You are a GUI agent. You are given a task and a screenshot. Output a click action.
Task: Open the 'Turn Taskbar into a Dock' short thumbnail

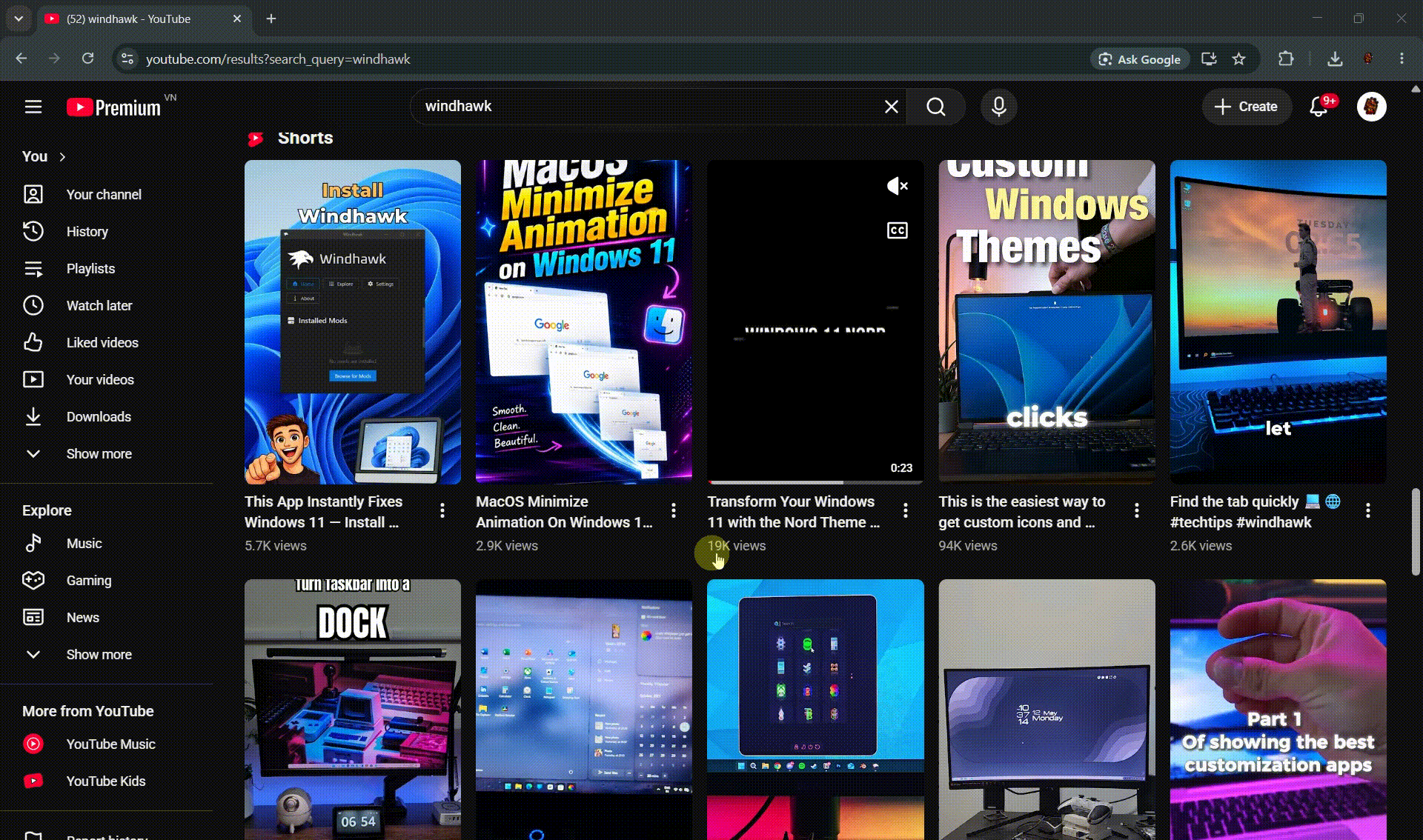(353, 710)
